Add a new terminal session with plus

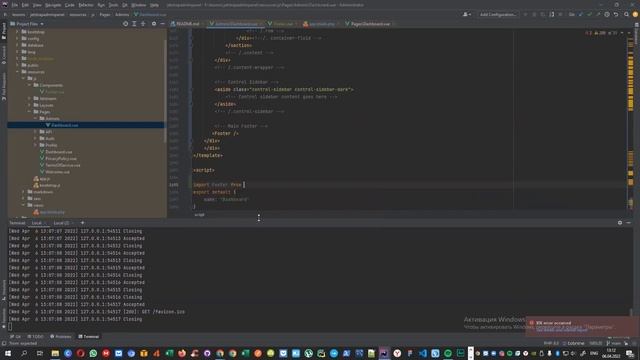[x=82, y=223]
